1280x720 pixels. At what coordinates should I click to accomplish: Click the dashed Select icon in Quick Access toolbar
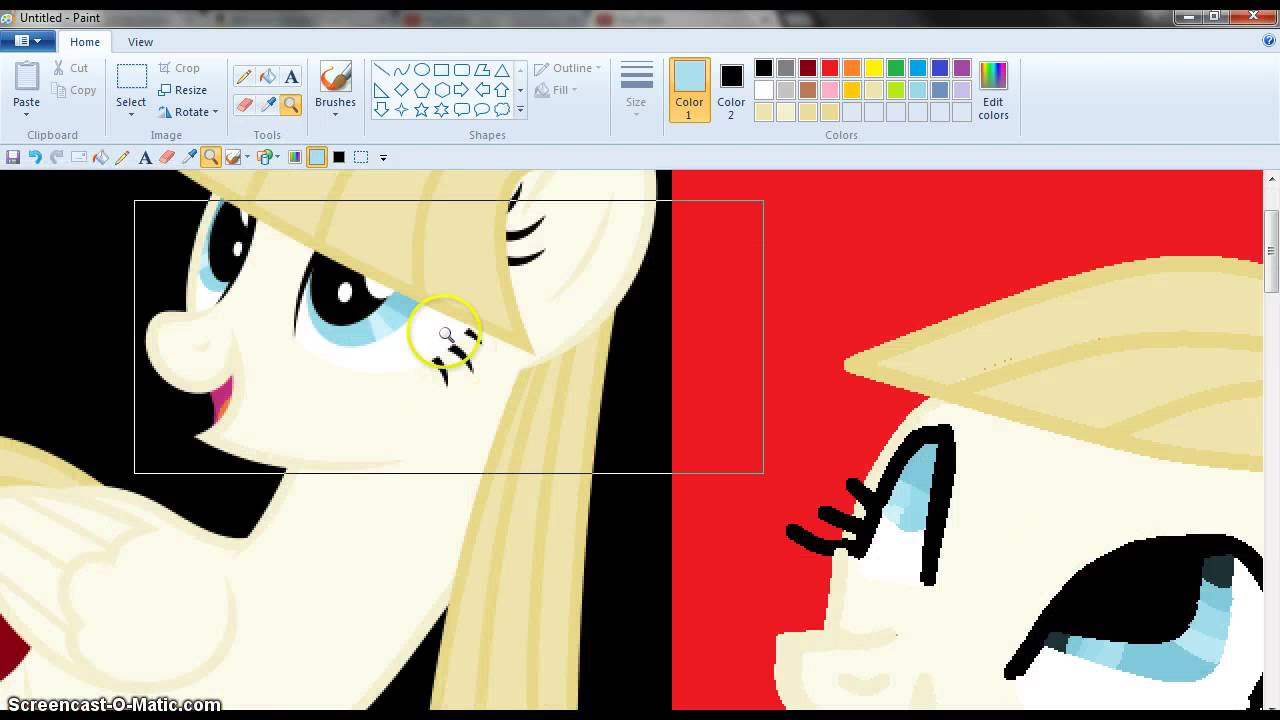point(361,157)
